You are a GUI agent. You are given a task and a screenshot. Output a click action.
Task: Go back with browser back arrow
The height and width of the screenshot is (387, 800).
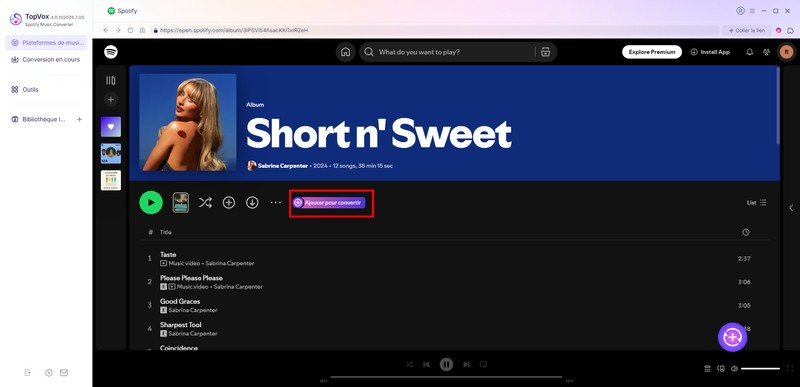coord(106,31)
